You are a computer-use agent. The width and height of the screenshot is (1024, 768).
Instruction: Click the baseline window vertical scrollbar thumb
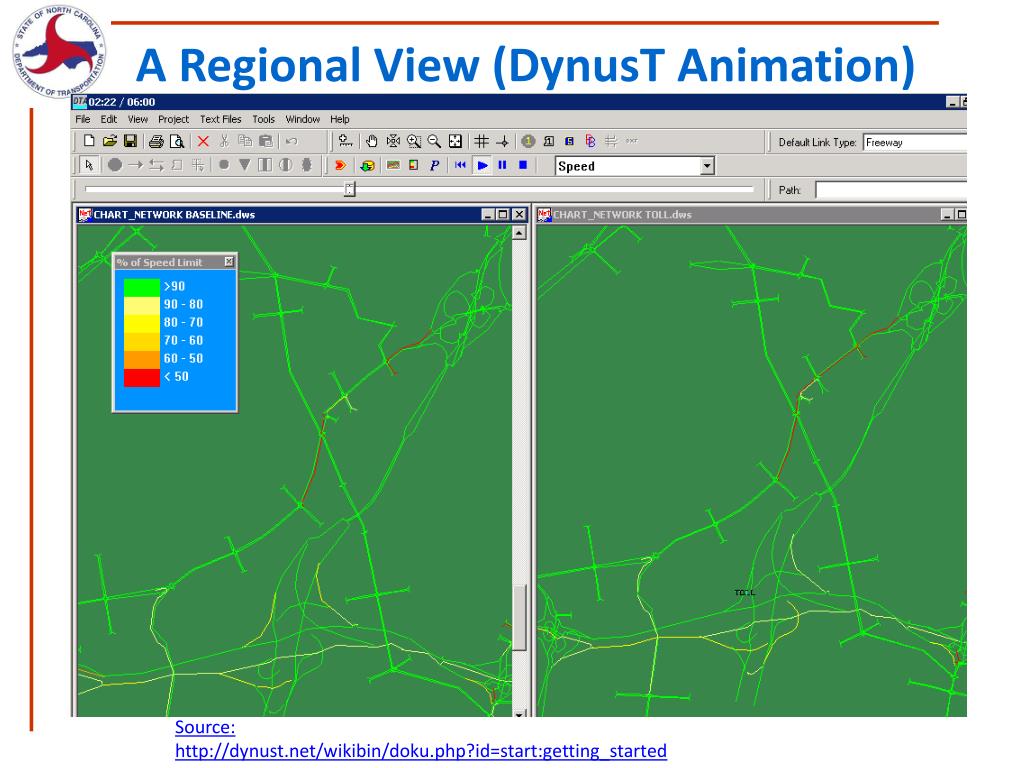point(519,617)
